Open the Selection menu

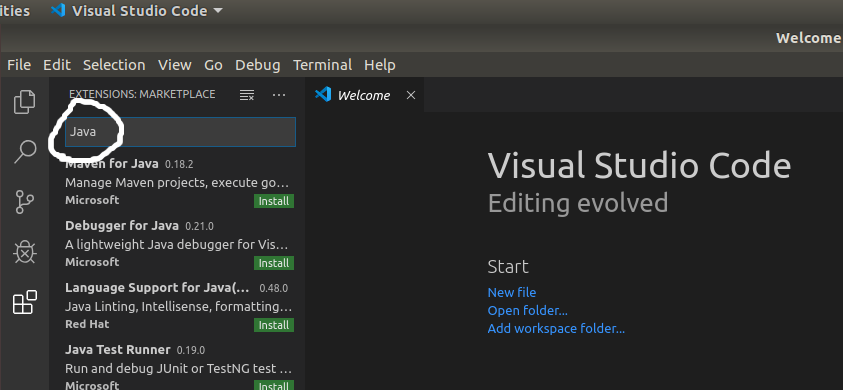click(114, 65)
